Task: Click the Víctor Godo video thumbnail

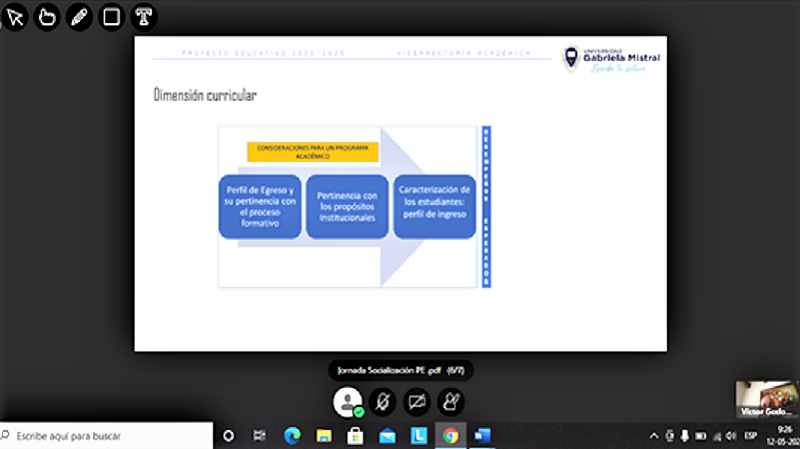Action: (767, 399)
